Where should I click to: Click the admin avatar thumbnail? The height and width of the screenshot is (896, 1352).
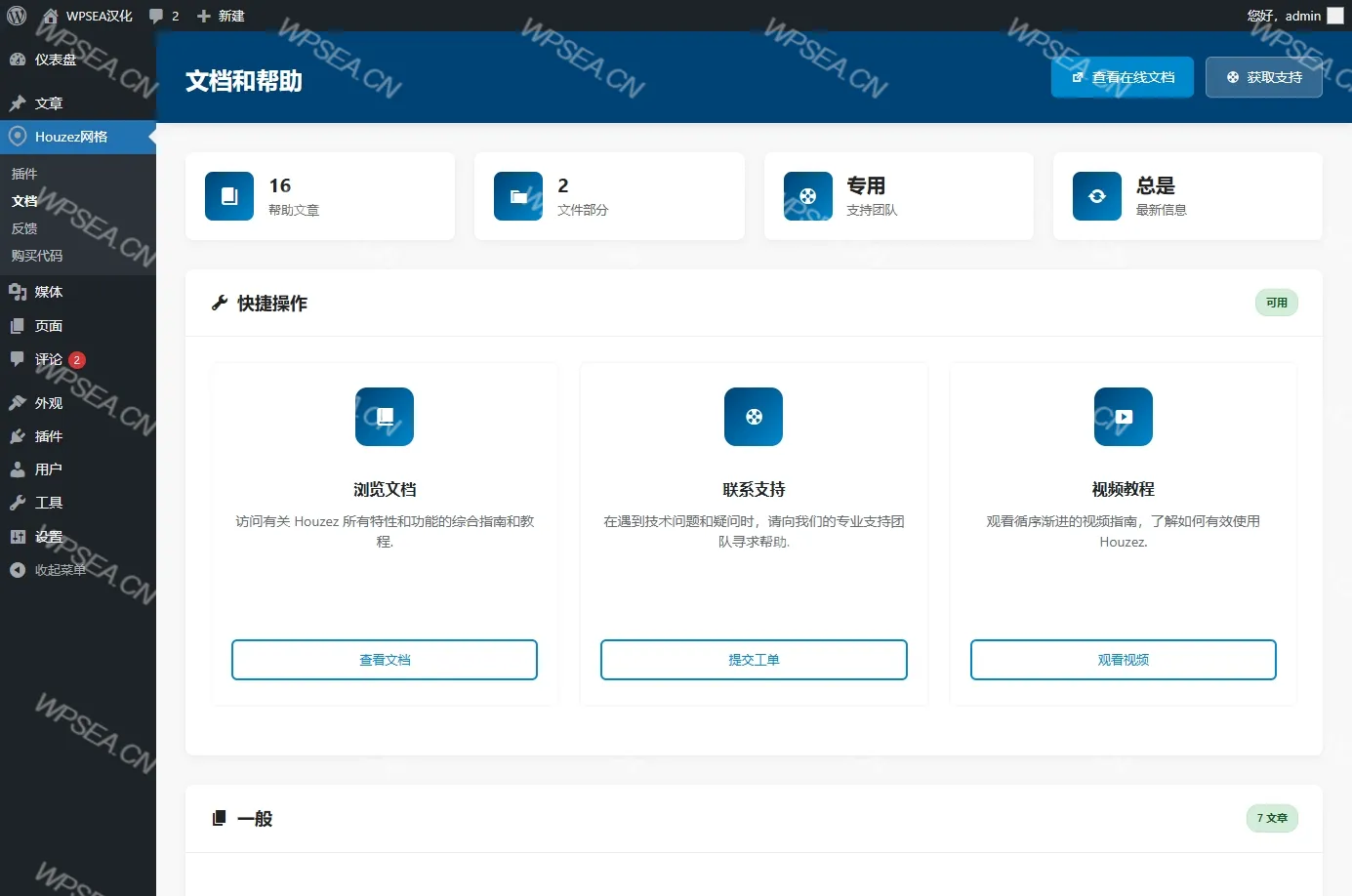click(1335, 16)
